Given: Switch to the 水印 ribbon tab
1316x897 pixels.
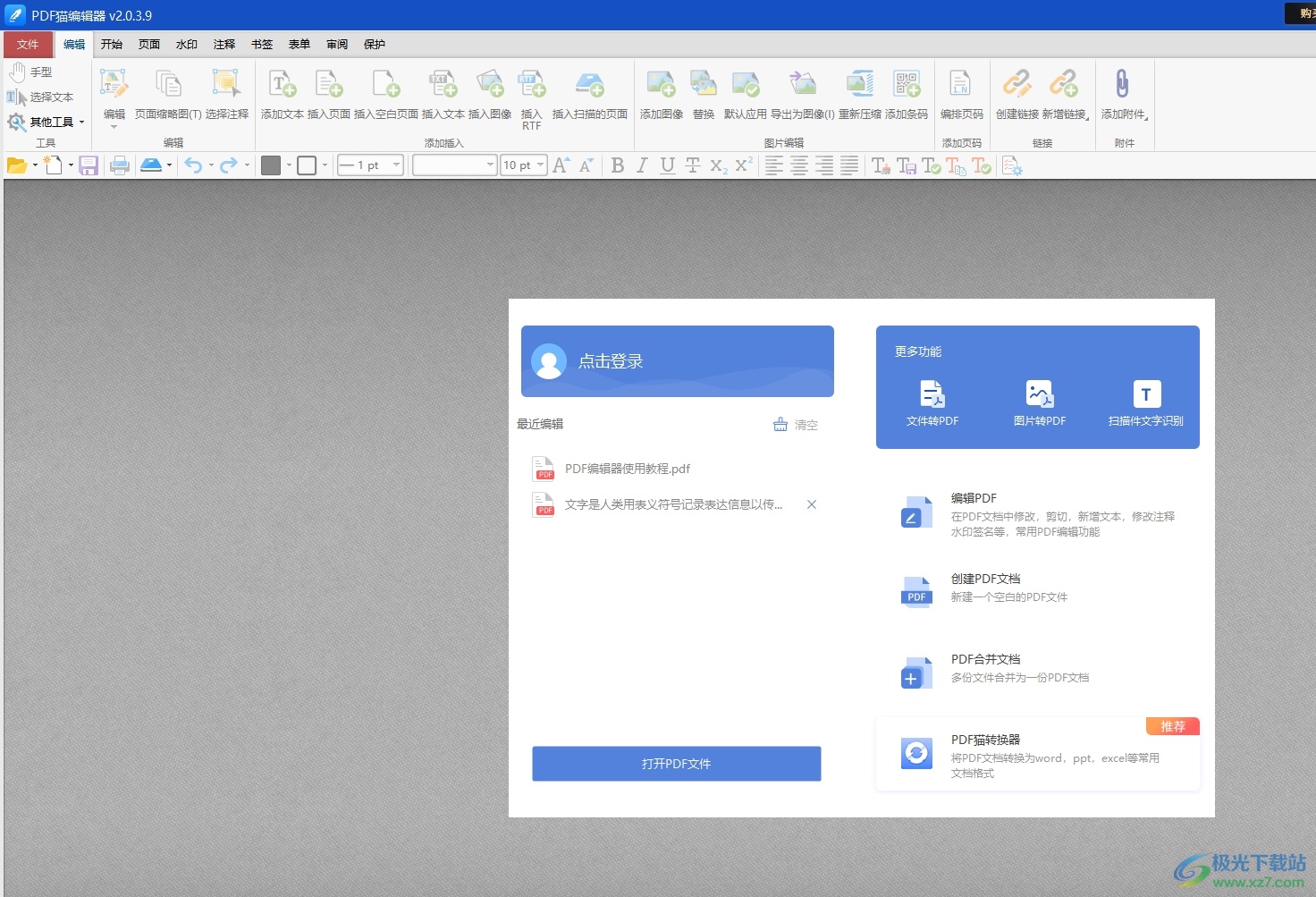Looking at the screenshot, I should point(187,45).
